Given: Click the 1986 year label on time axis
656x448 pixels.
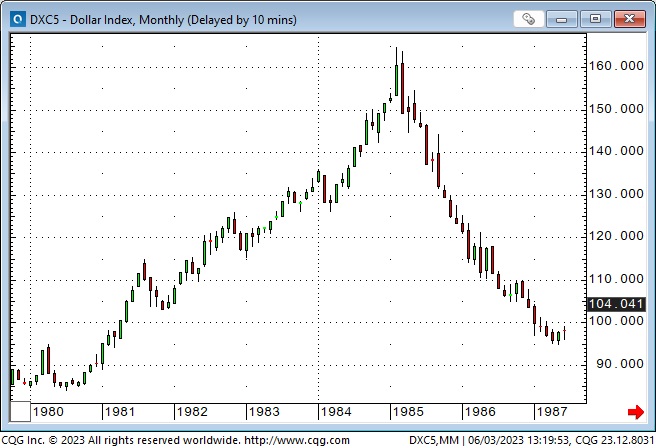Looking at the screenshot, I should point(480,412).
